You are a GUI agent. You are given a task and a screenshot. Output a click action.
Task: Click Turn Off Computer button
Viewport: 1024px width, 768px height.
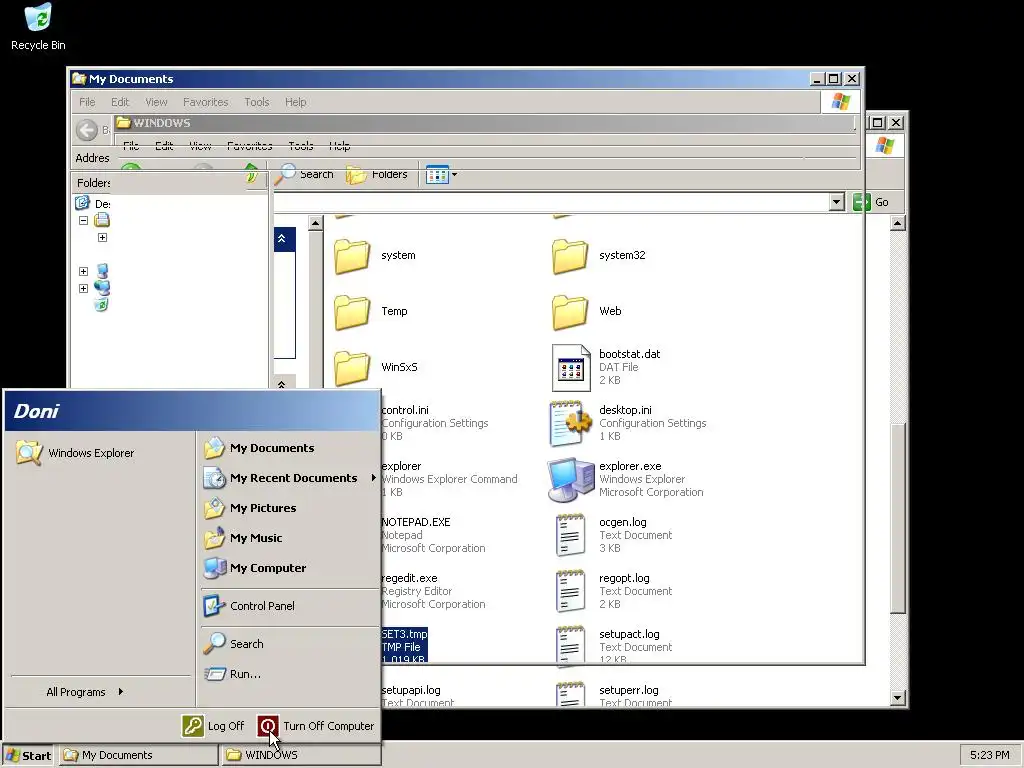pyautogui.click(x=316, y=726)
